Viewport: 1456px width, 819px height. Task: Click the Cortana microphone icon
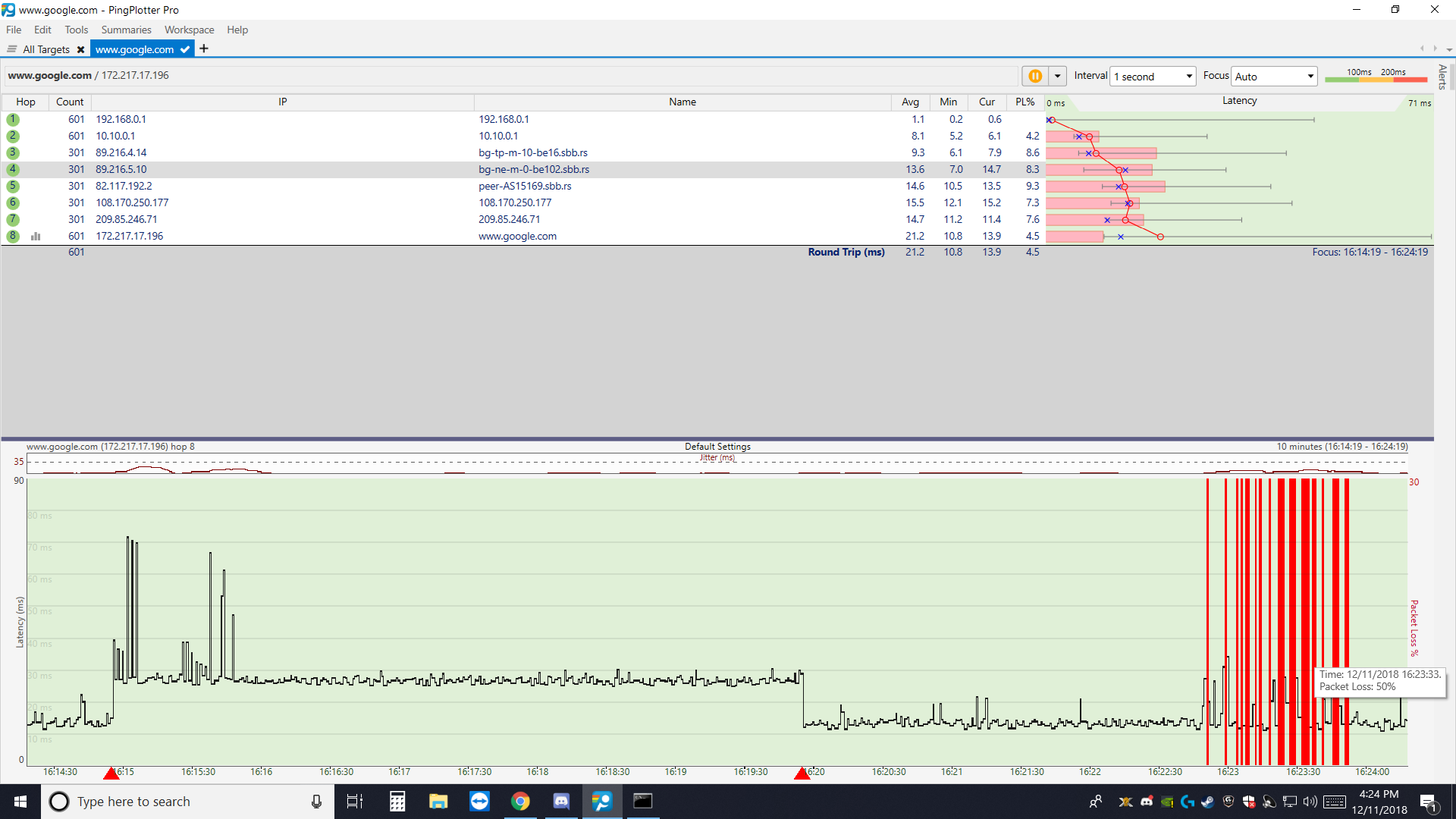[x=316, y=802]
